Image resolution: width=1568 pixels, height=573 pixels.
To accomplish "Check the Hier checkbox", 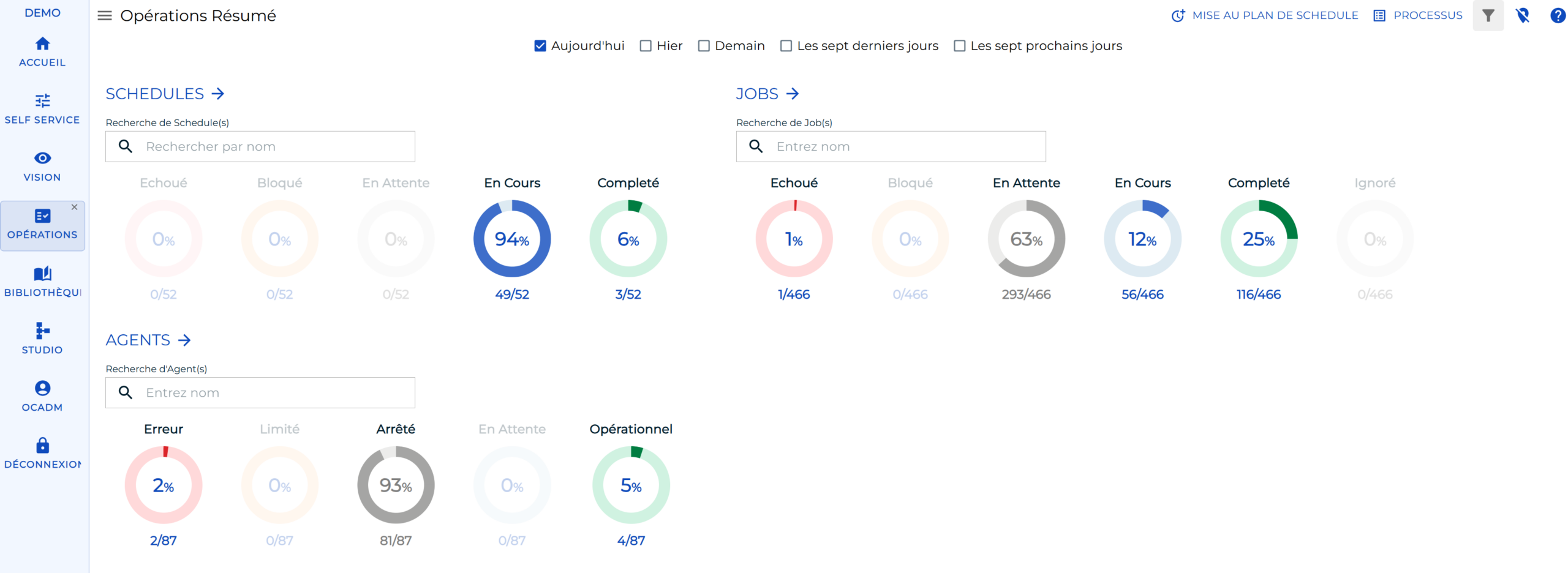I will [x=645, y=46].
